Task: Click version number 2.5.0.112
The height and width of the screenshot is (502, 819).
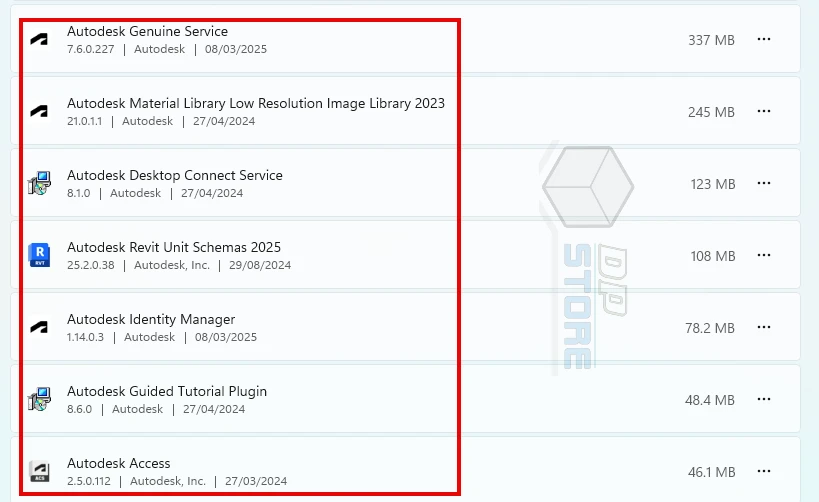Action: (x=89, y=481)
